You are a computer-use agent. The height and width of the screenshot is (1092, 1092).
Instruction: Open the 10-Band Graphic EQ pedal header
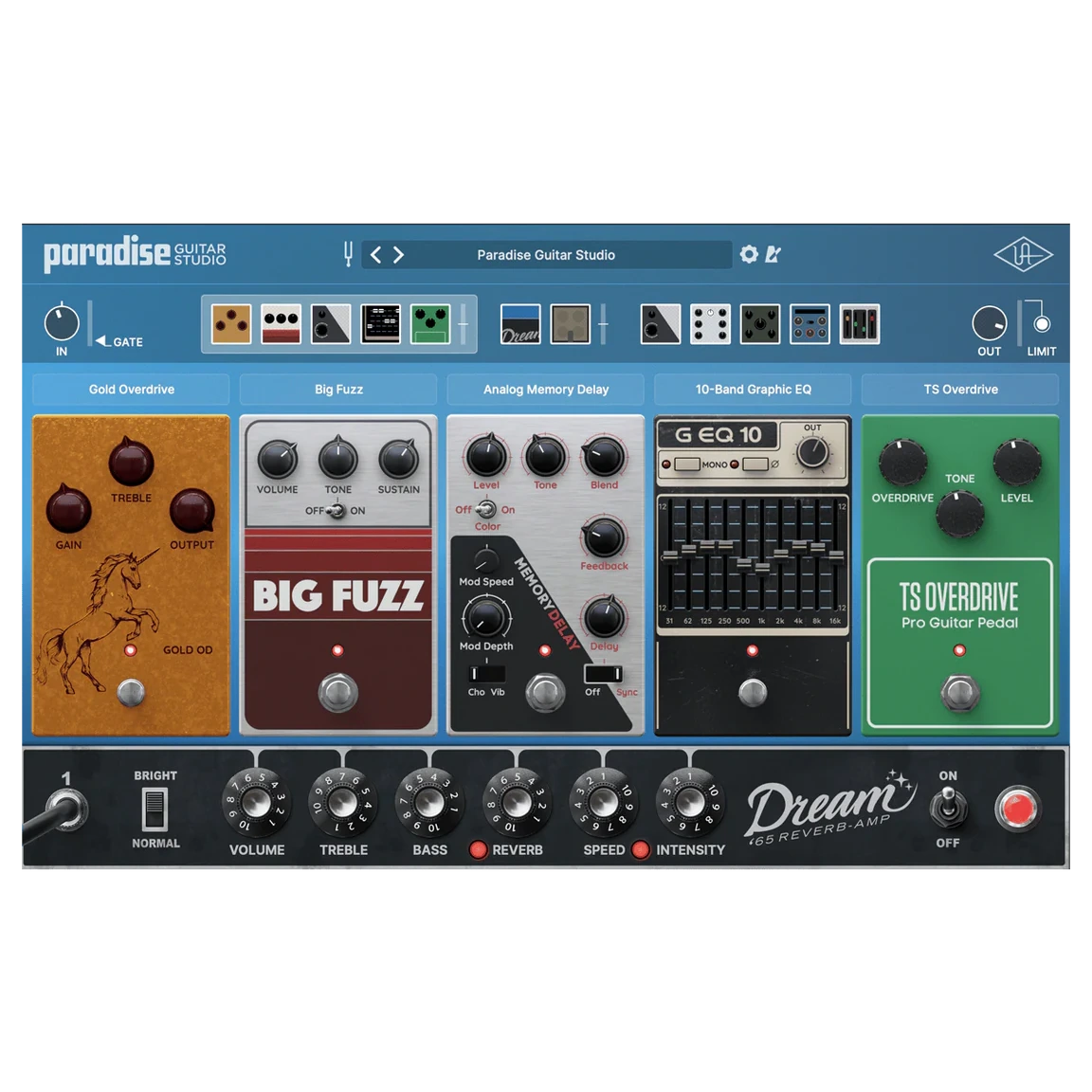(x=753, y=390)
